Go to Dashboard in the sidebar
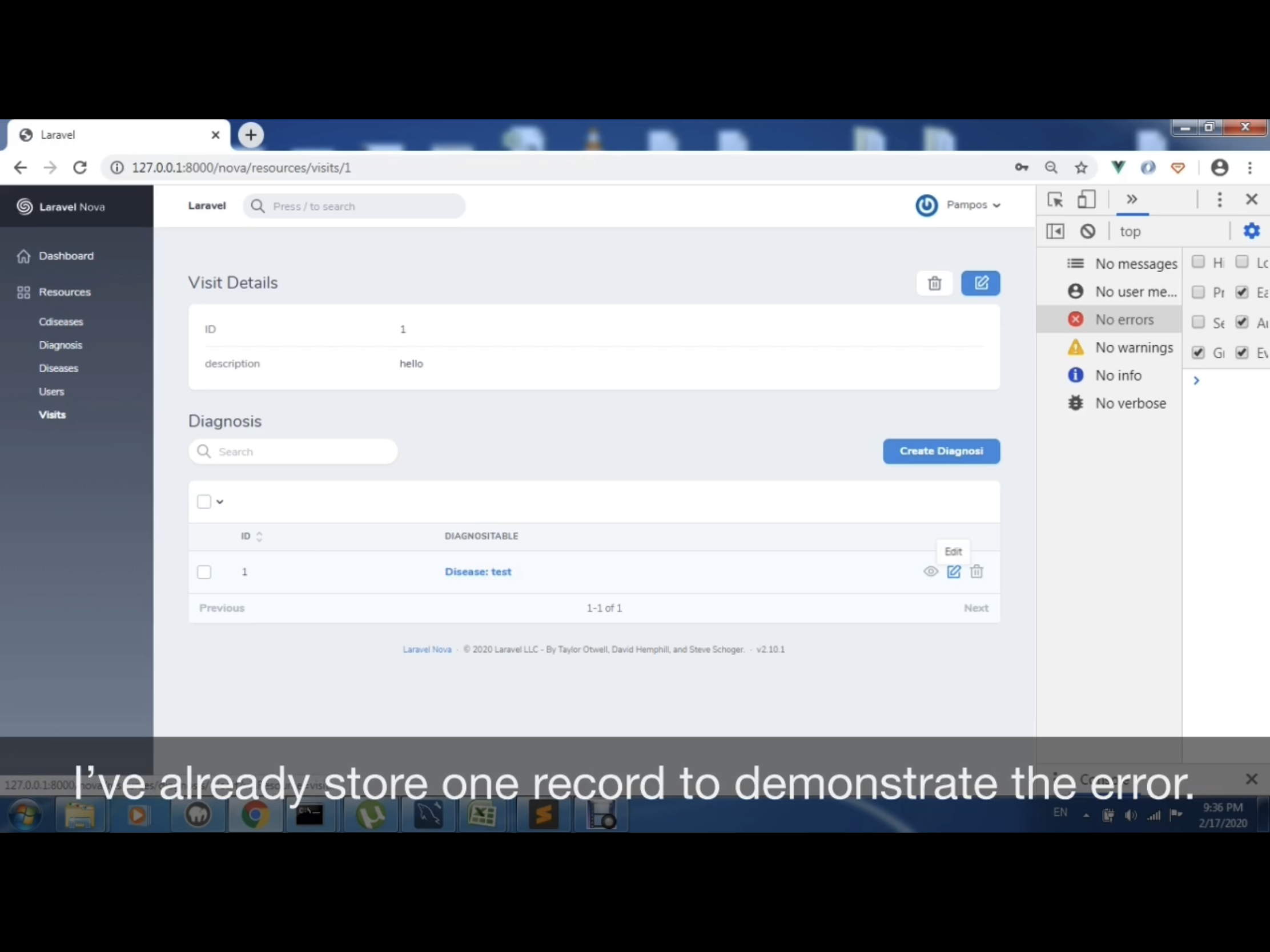Image resolution: width=1270 pixels, height=952 pixels. (x=66, y=256)
